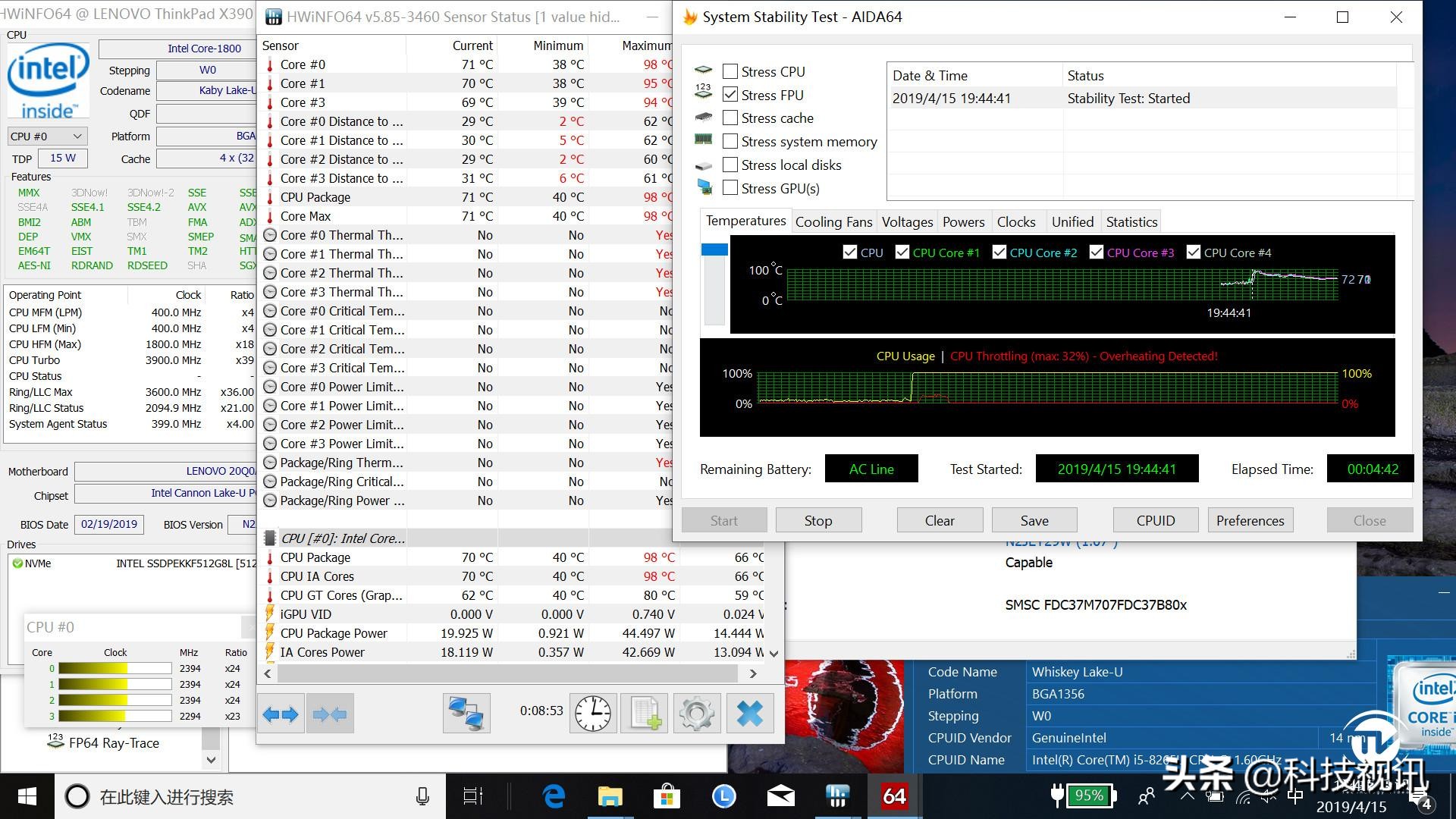Switch to Statistics tab

click(1131, 222)
